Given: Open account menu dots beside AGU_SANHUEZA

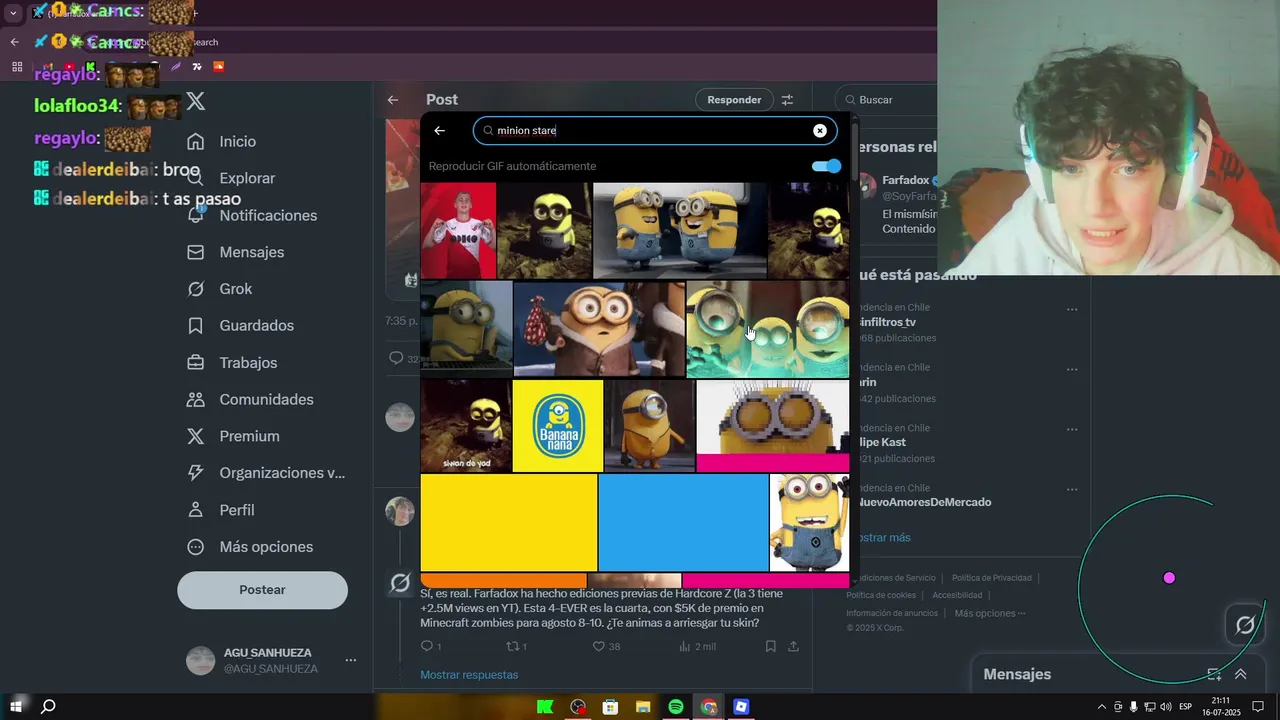Looking at the screenshot, I should coord(351,660).
